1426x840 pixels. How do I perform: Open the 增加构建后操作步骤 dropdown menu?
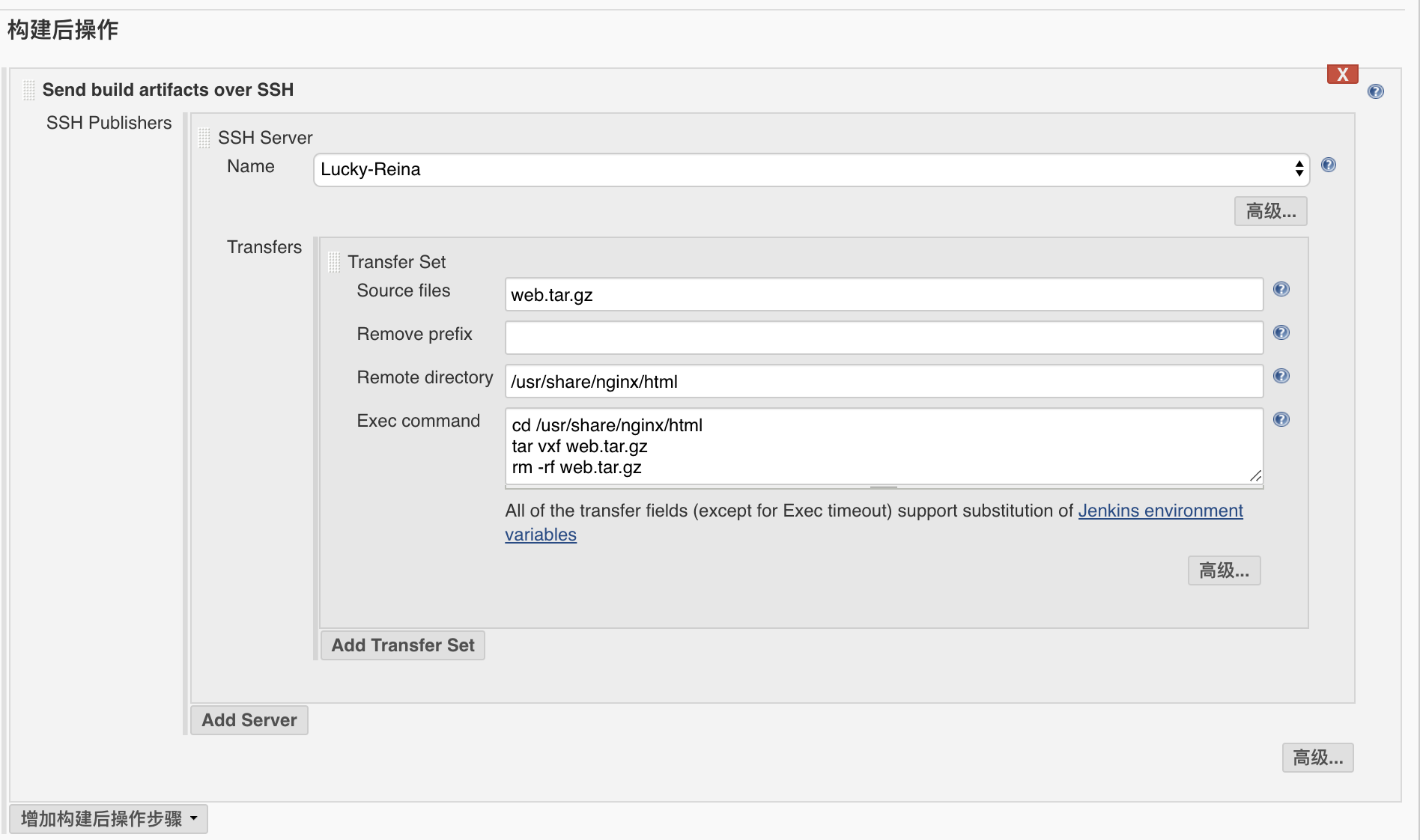pos(109,819)
